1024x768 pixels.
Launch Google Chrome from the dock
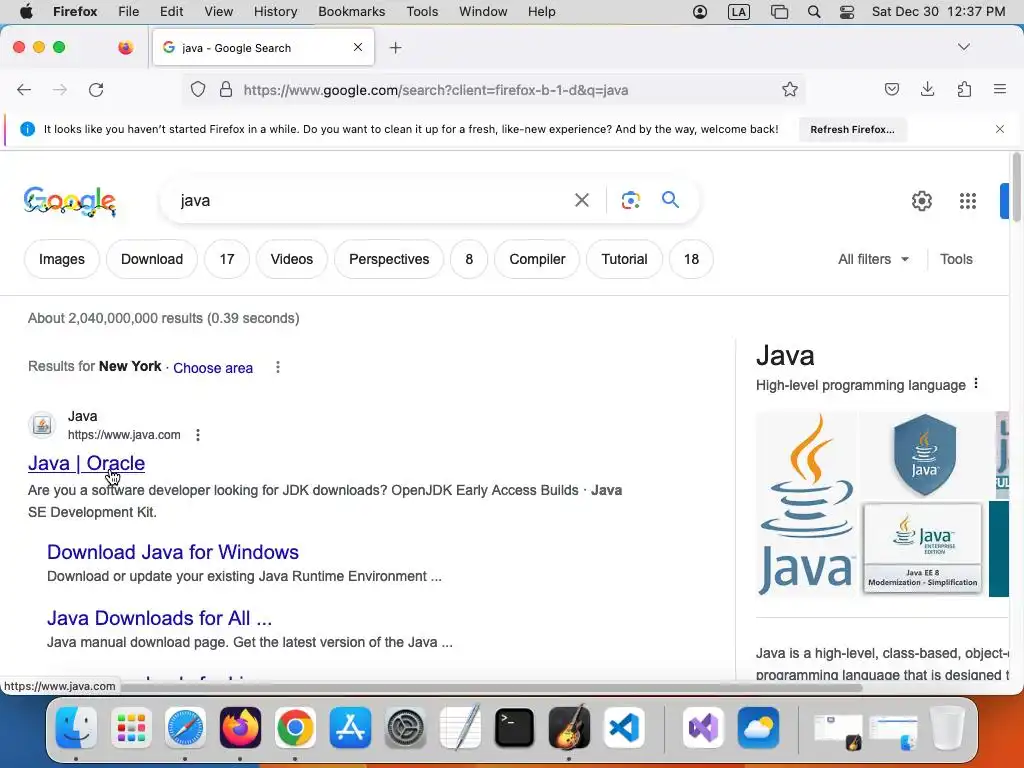click(x=295, y=728)
